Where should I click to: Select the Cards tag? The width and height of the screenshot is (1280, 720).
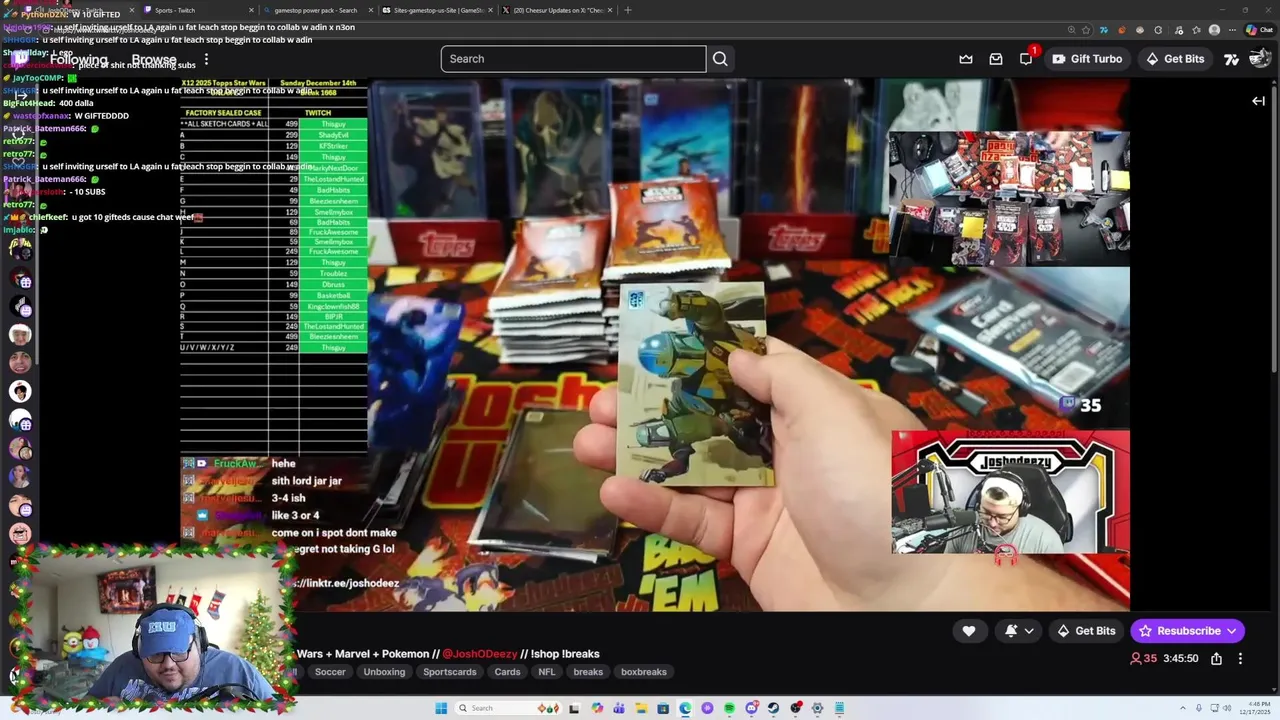click(x=507, y=672)
